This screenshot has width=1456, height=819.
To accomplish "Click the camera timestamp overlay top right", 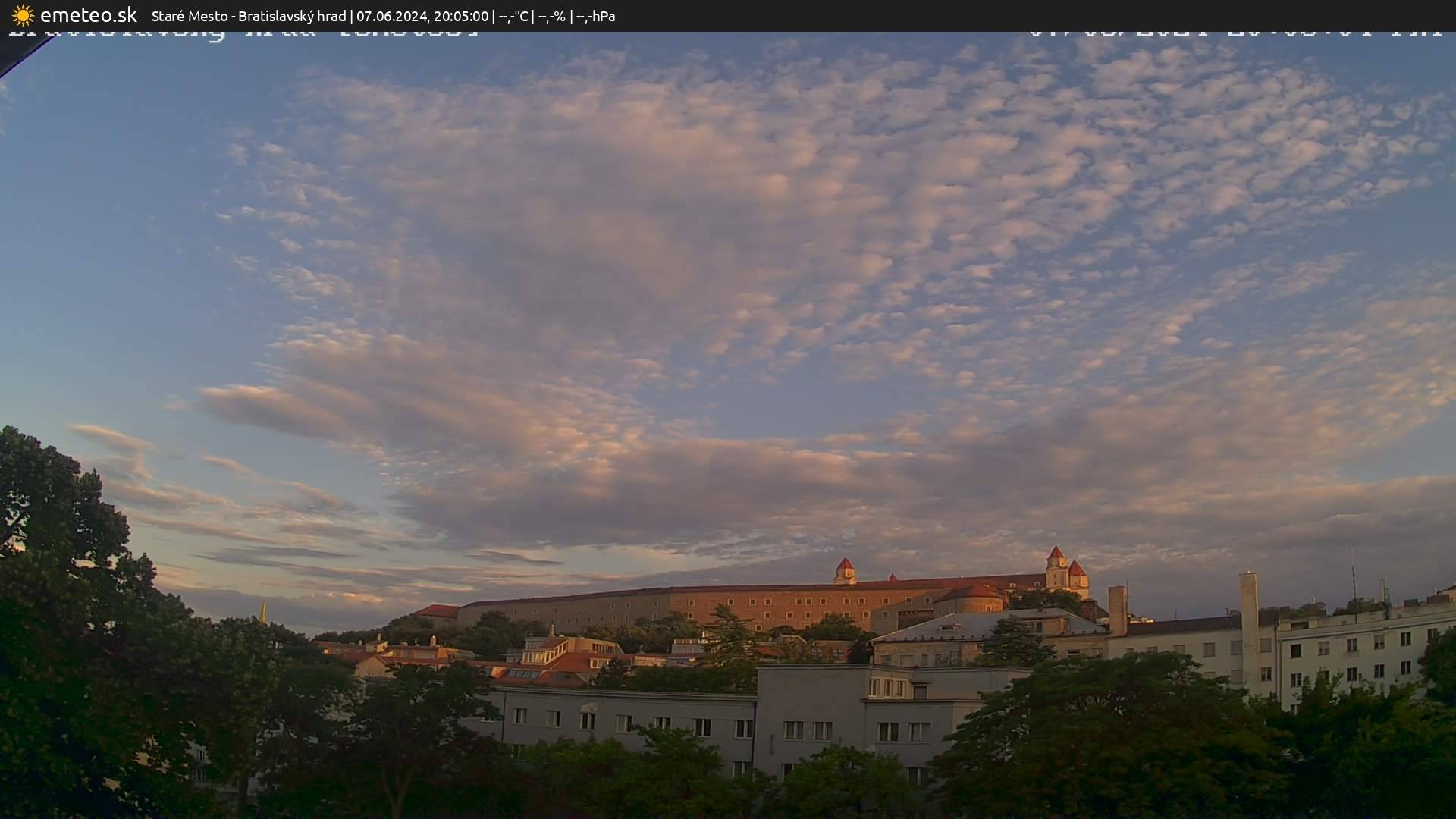I will click(x=1235, y=33).
